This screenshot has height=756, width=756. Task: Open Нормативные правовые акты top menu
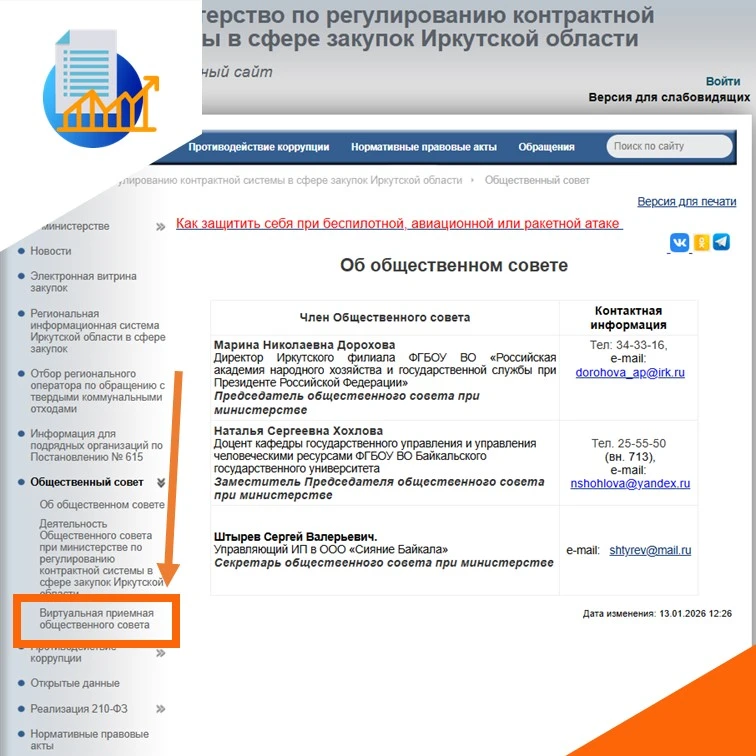coord(423,147)
